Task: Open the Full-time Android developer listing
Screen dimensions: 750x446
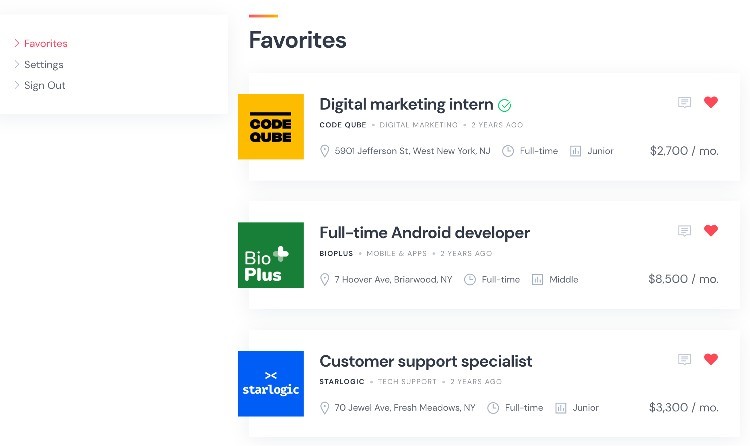Action: (x=424, y=233)
